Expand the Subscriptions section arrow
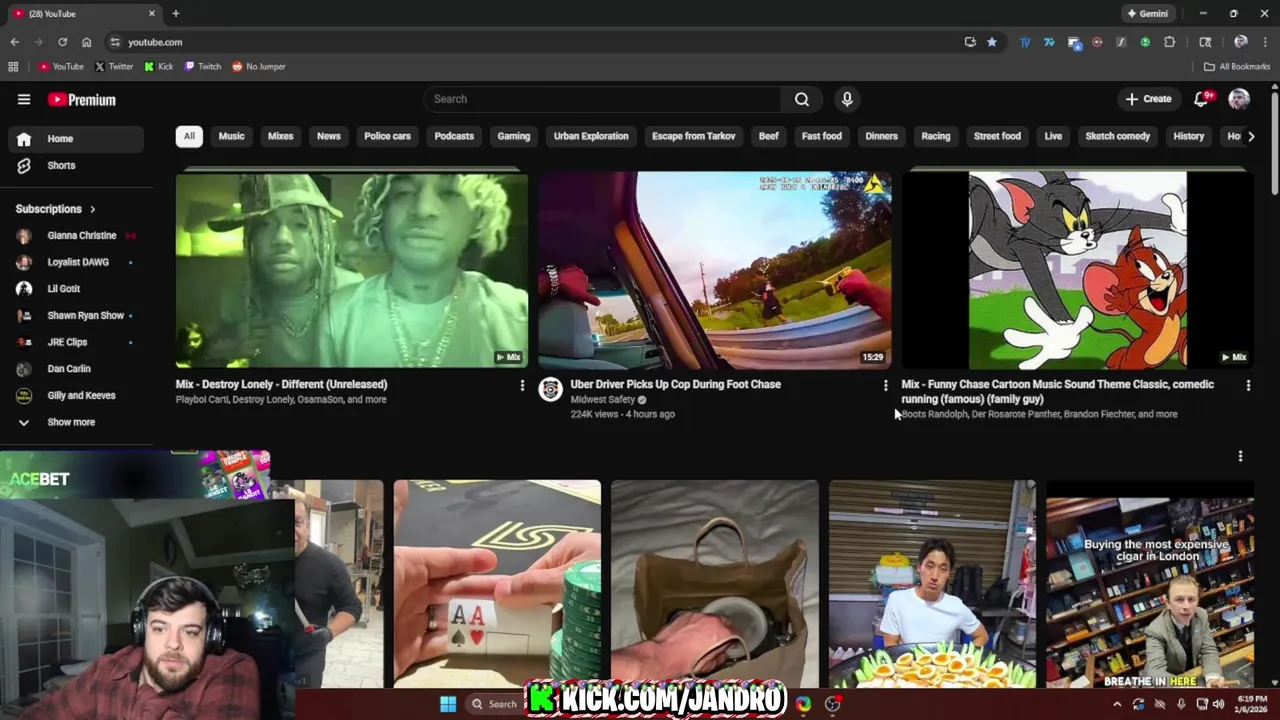The width and height of the screenshot is (1280, 720). point(92,209)
